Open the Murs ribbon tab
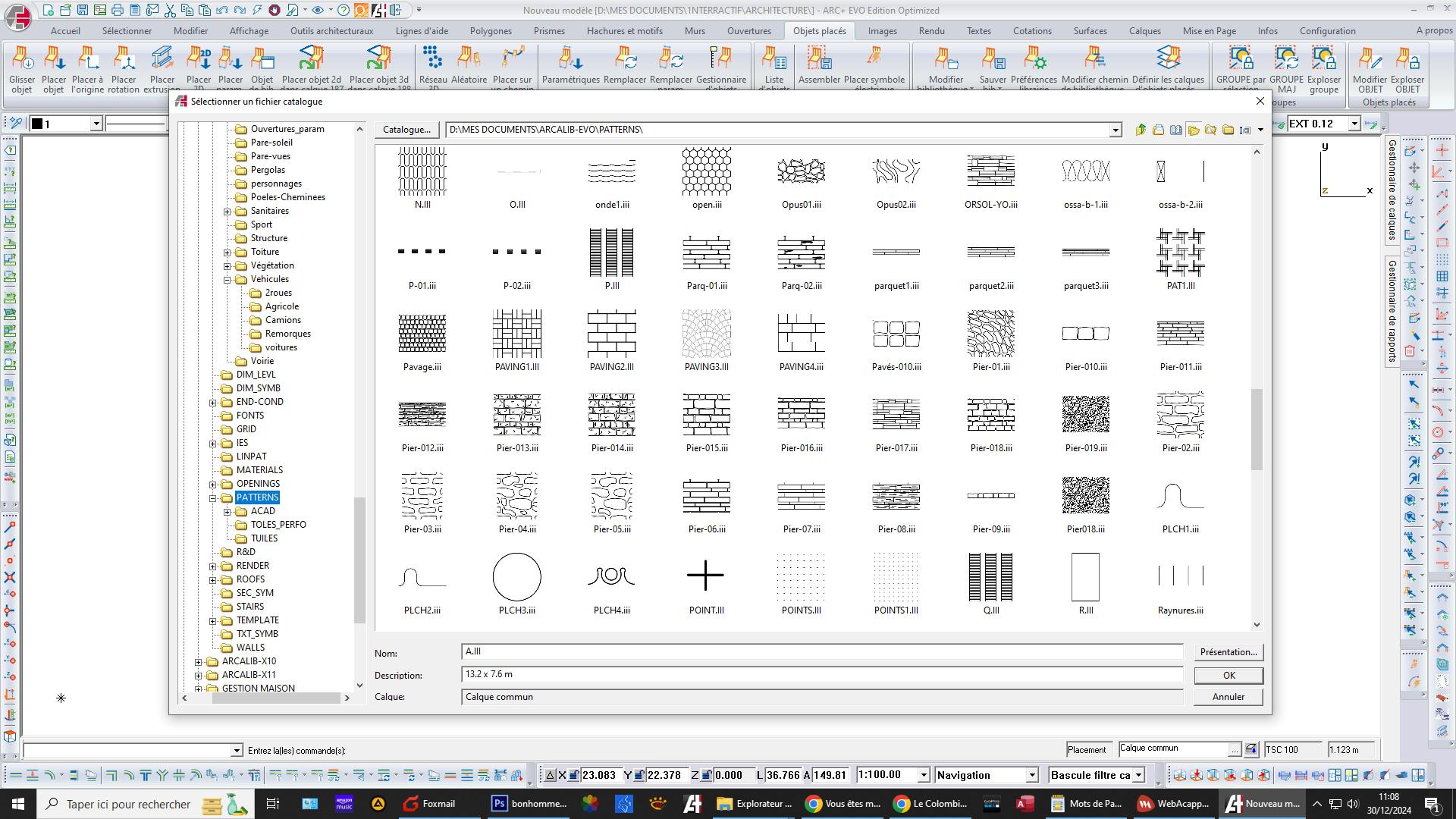Viewport: 1456px width, 819px height. click(694, 31)
